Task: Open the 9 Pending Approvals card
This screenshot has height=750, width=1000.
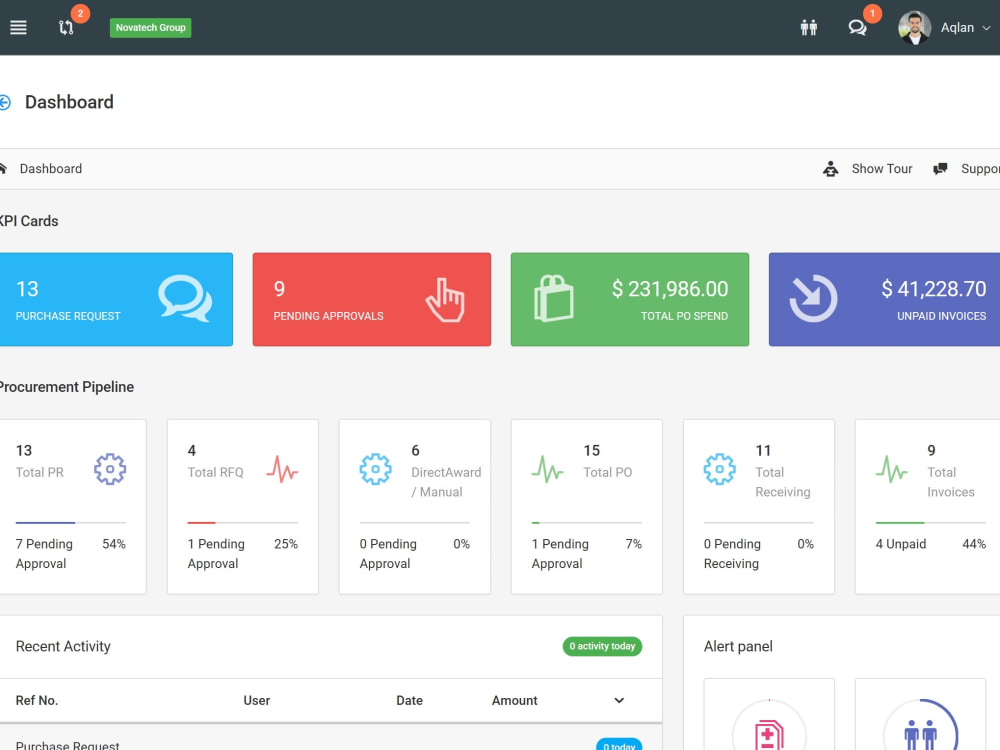Action: click(372, 299)
